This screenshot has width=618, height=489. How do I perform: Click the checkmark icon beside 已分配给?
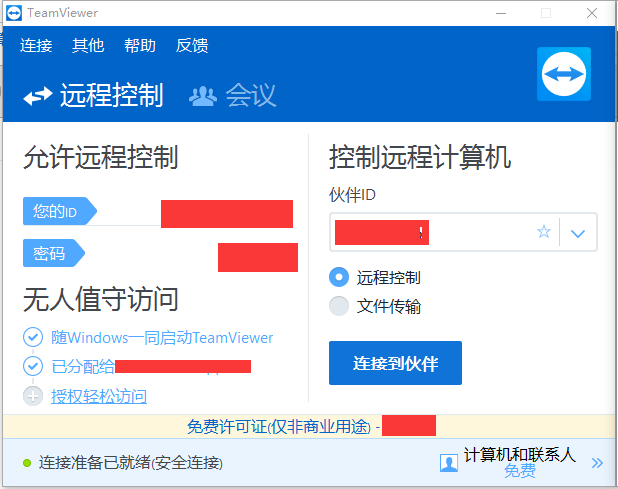click(33, 366)
